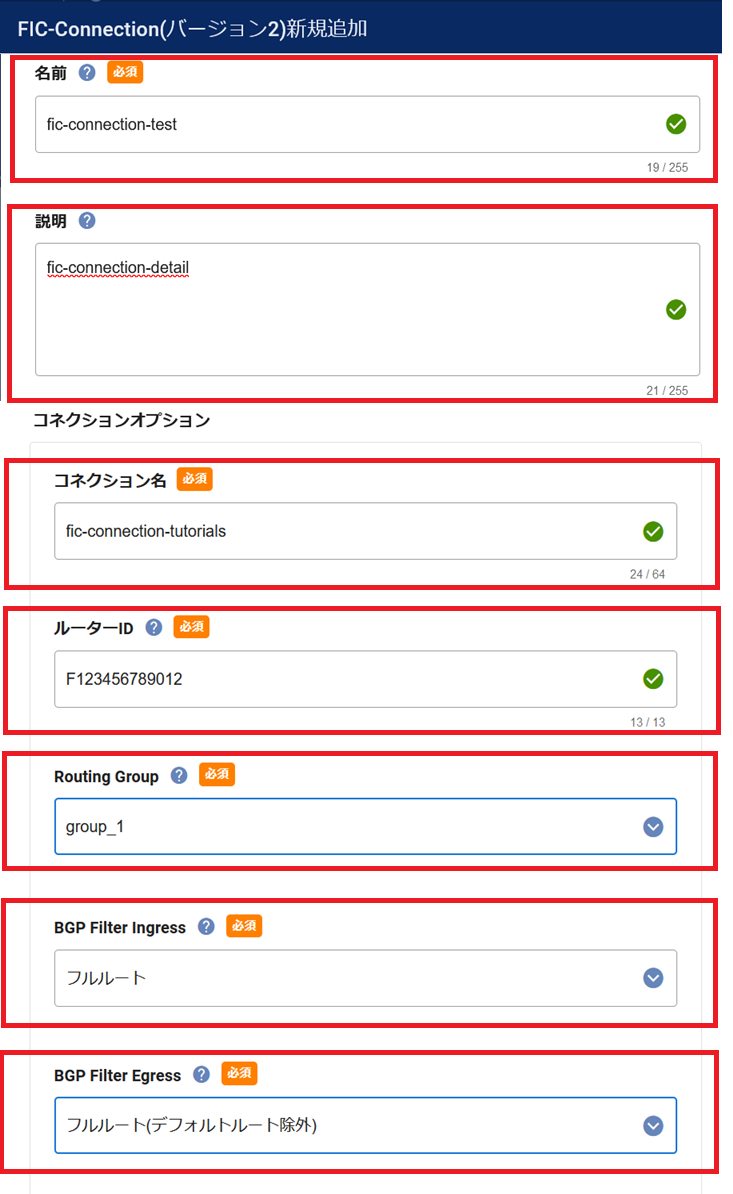Expand BGP Filter Ingress dropdown arrow

[x=653, y=978]
